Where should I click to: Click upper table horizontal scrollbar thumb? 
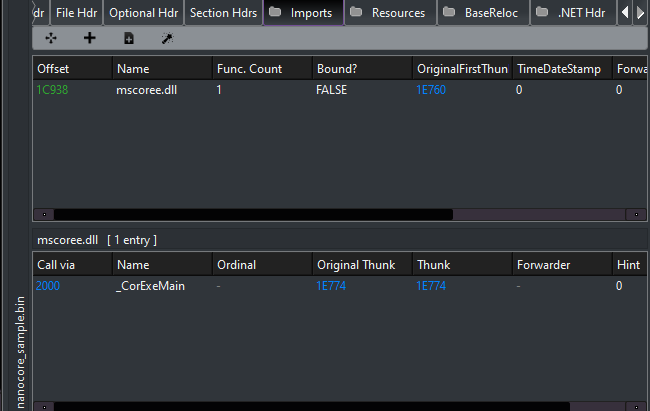253,215
